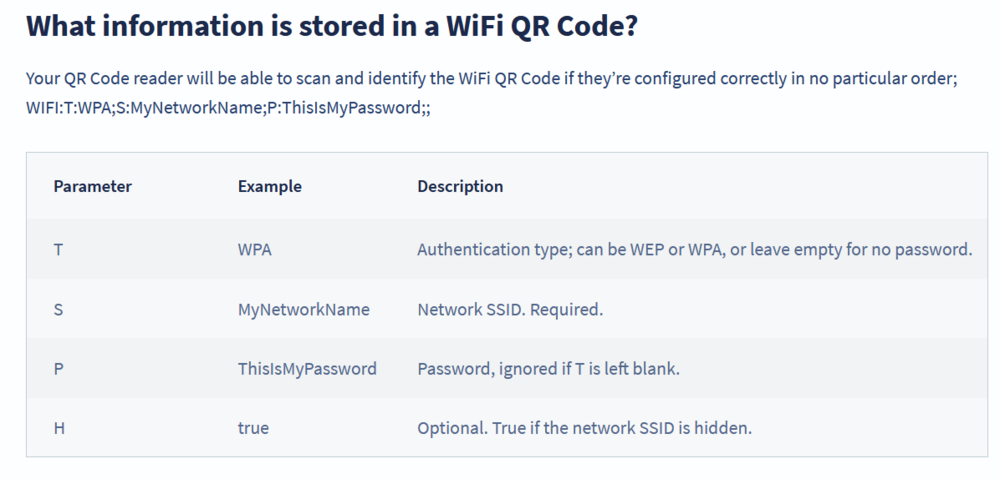1000x479 pixels.
Task: Click the "Optional. True if the network" description
Action: [x=584, y=428]
